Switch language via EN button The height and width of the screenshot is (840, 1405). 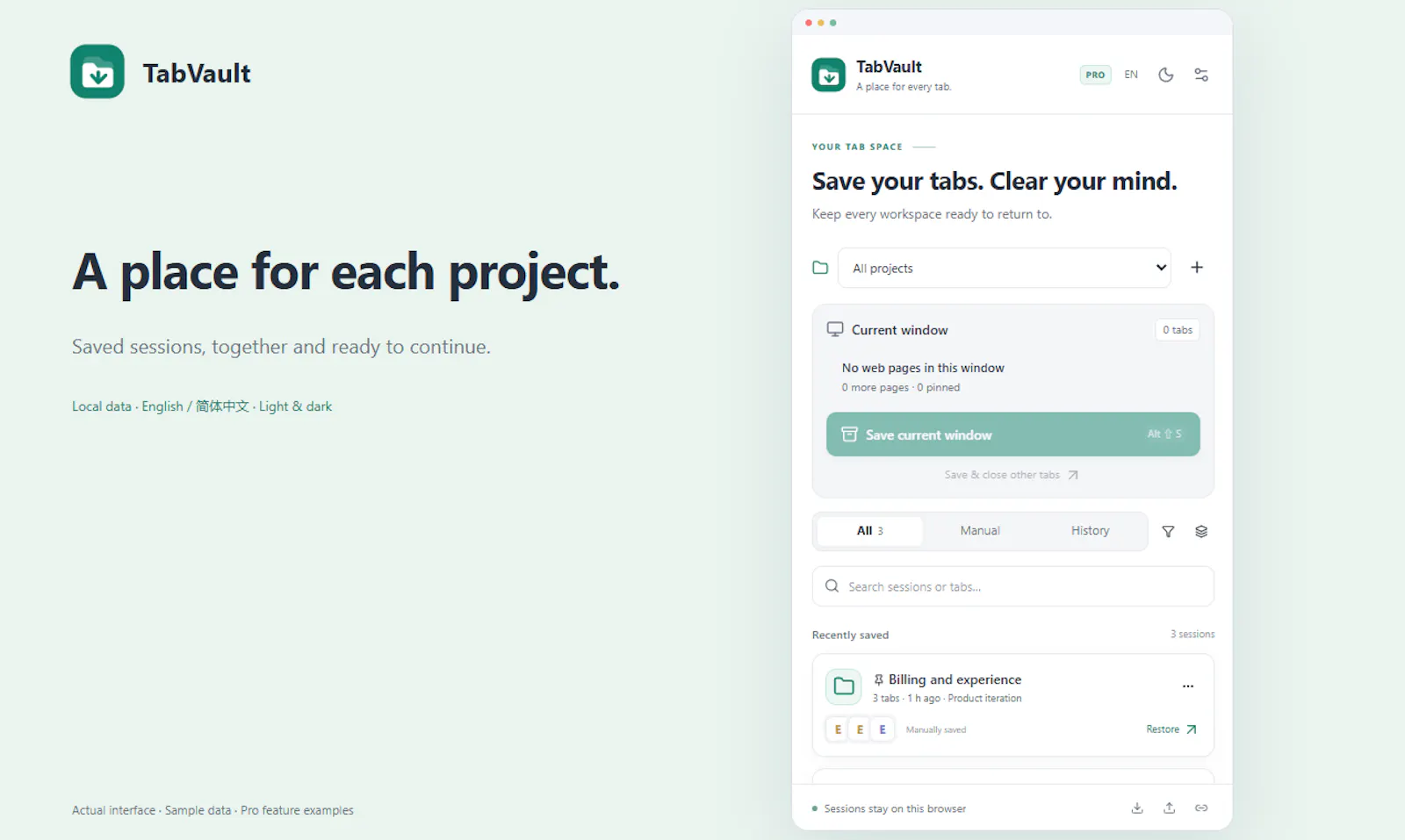pos(1131,75)
